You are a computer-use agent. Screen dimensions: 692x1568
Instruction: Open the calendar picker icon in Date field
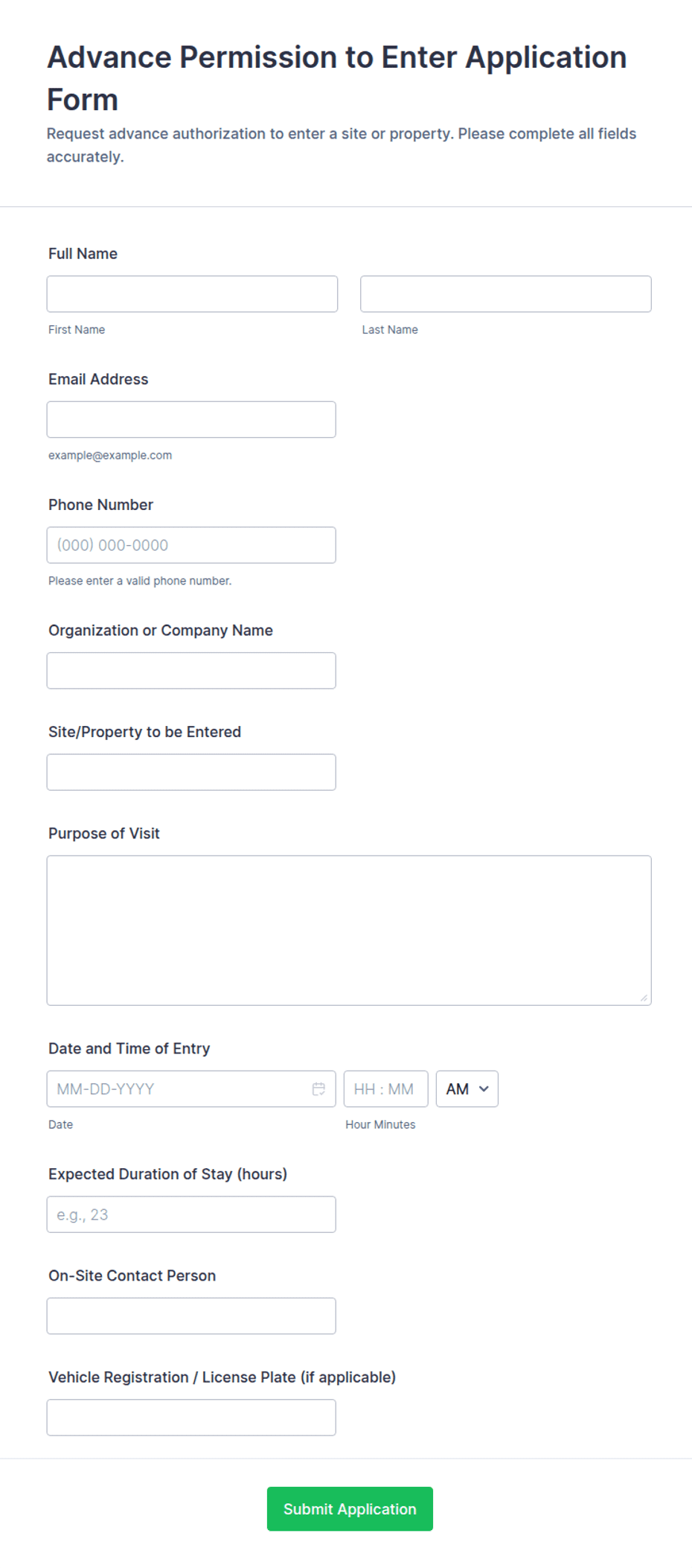[x=318, y=1089]
